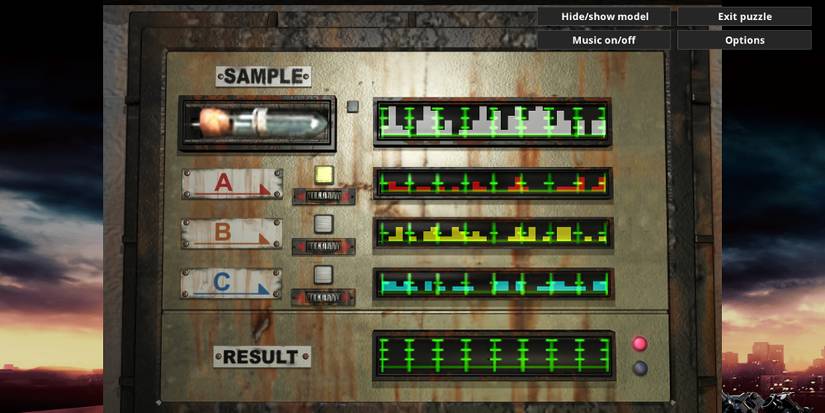
Task: Adjust the slider under row A's button
Action: tap(323, 197)
